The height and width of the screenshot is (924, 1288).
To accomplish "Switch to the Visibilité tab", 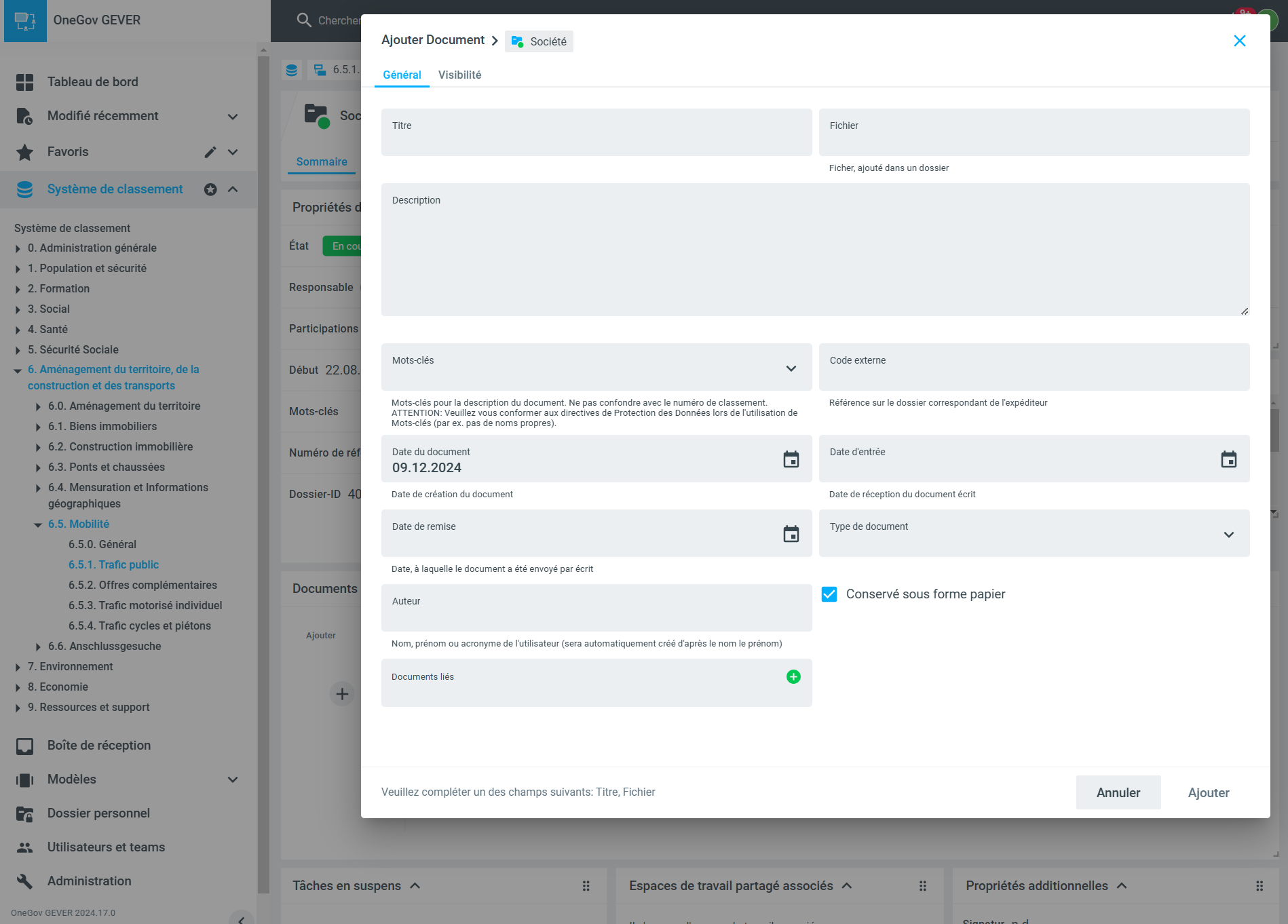I will [459, 75].
